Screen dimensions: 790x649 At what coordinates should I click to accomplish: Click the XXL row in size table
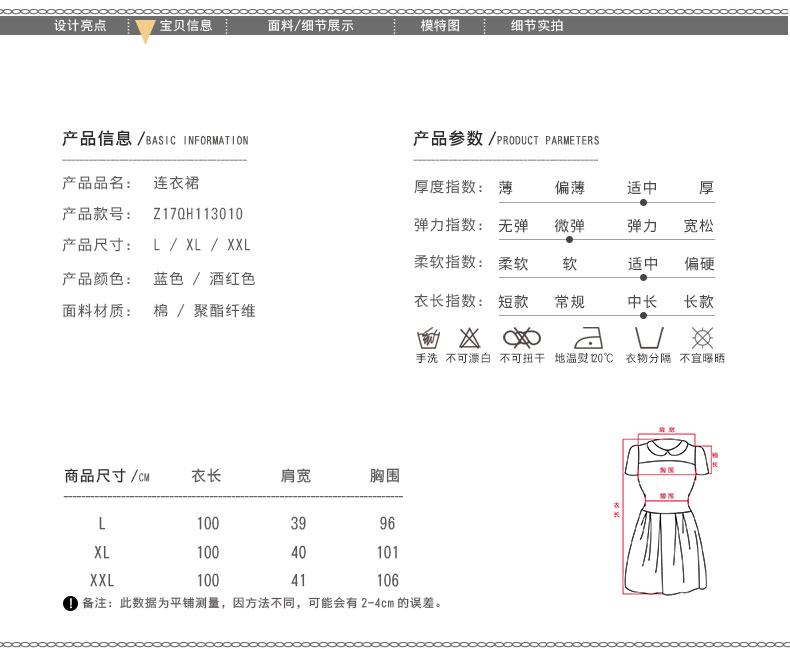[x=102, y=580]
